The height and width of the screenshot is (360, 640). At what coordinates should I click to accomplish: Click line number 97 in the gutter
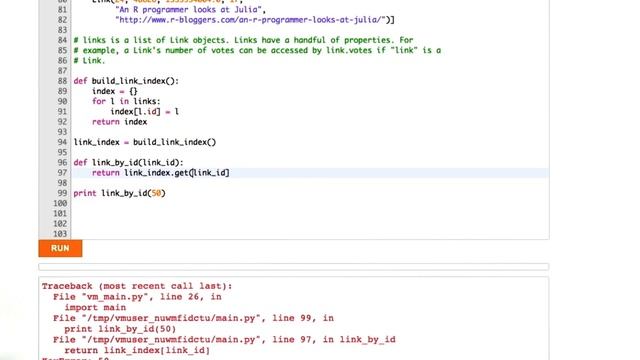(62, 173)
